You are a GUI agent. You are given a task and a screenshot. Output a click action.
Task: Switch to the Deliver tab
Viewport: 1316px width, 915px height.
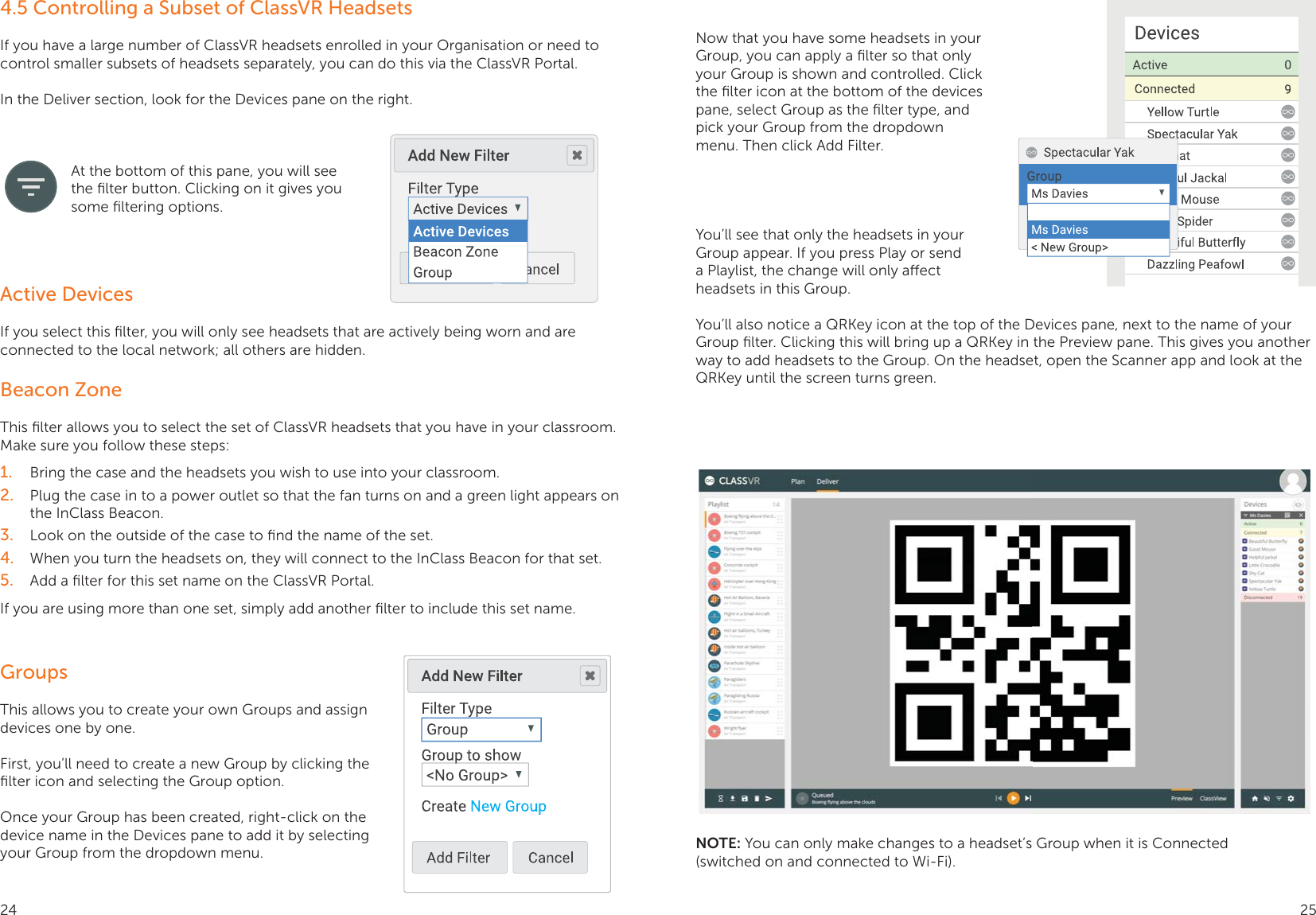pos(827,481)
